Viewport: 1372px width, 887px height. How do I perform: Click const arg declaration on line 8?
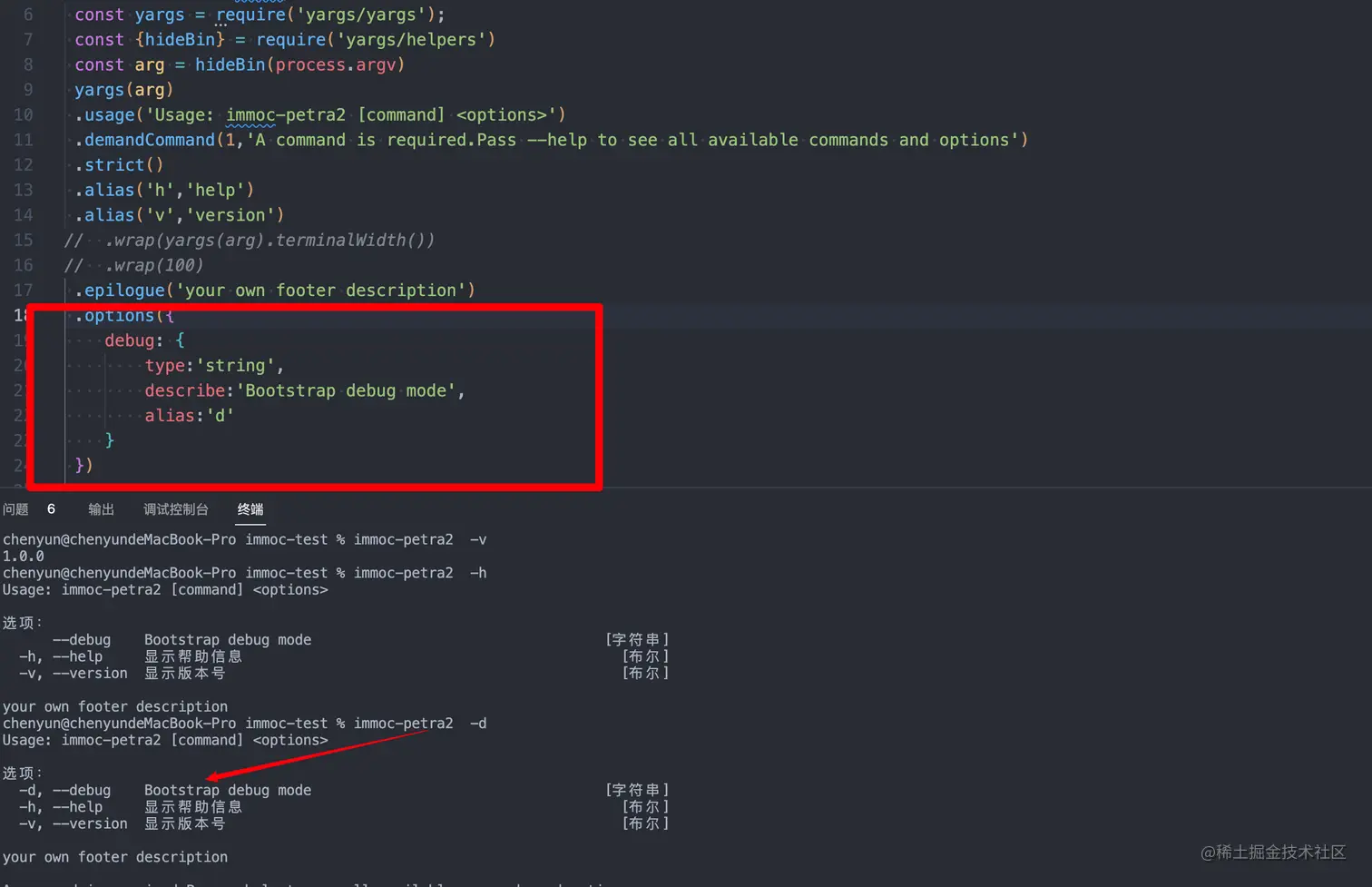(120, 64)
